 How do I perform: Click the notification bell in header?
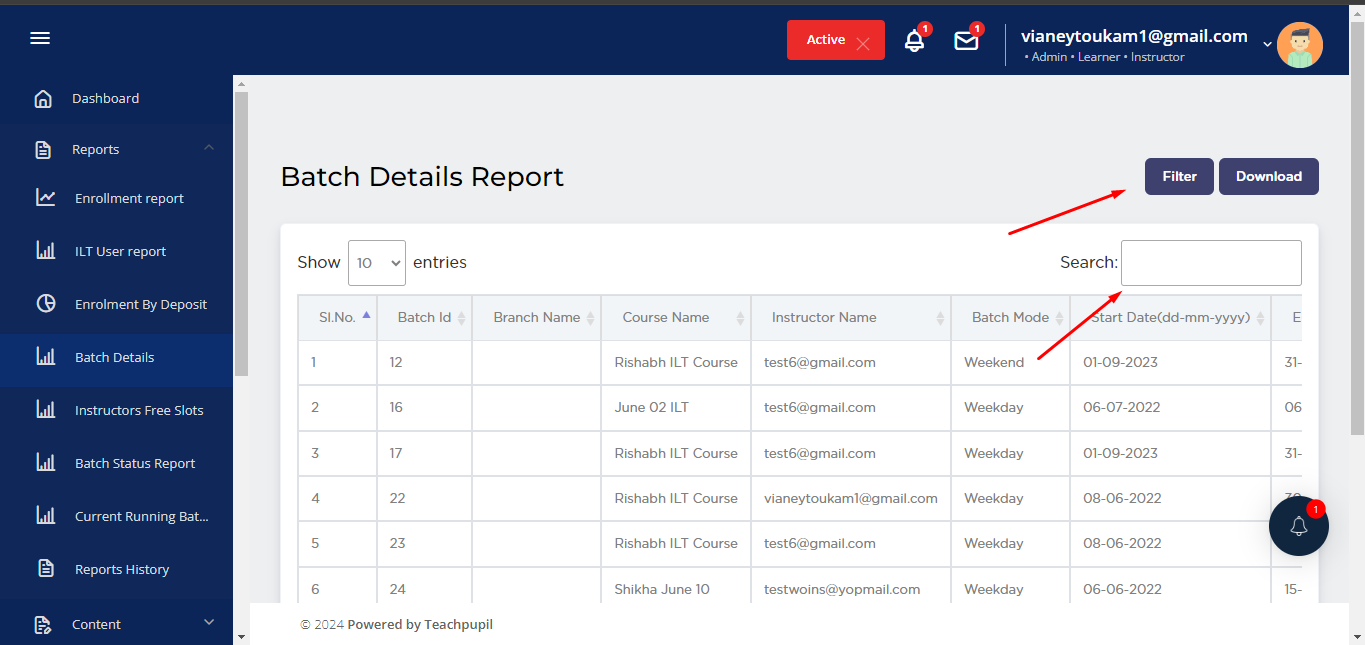(914, 41)
